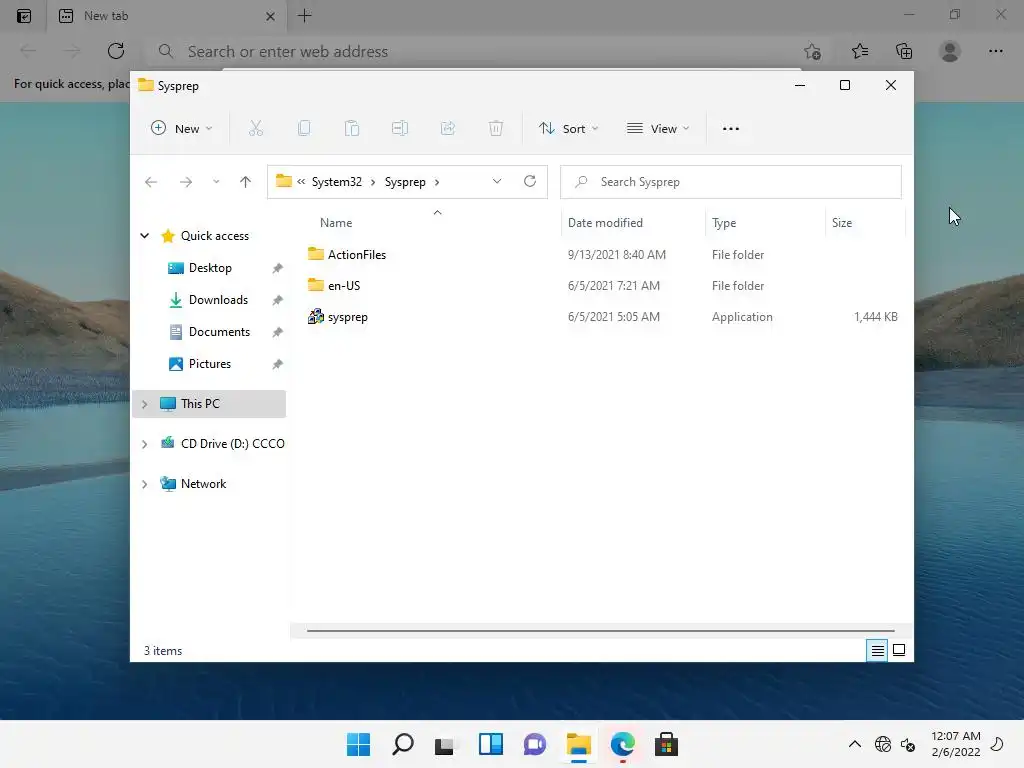Open the See more three-dots menu in Explorer
This screenshot has width=1024, height=768.
click(731, 129)
